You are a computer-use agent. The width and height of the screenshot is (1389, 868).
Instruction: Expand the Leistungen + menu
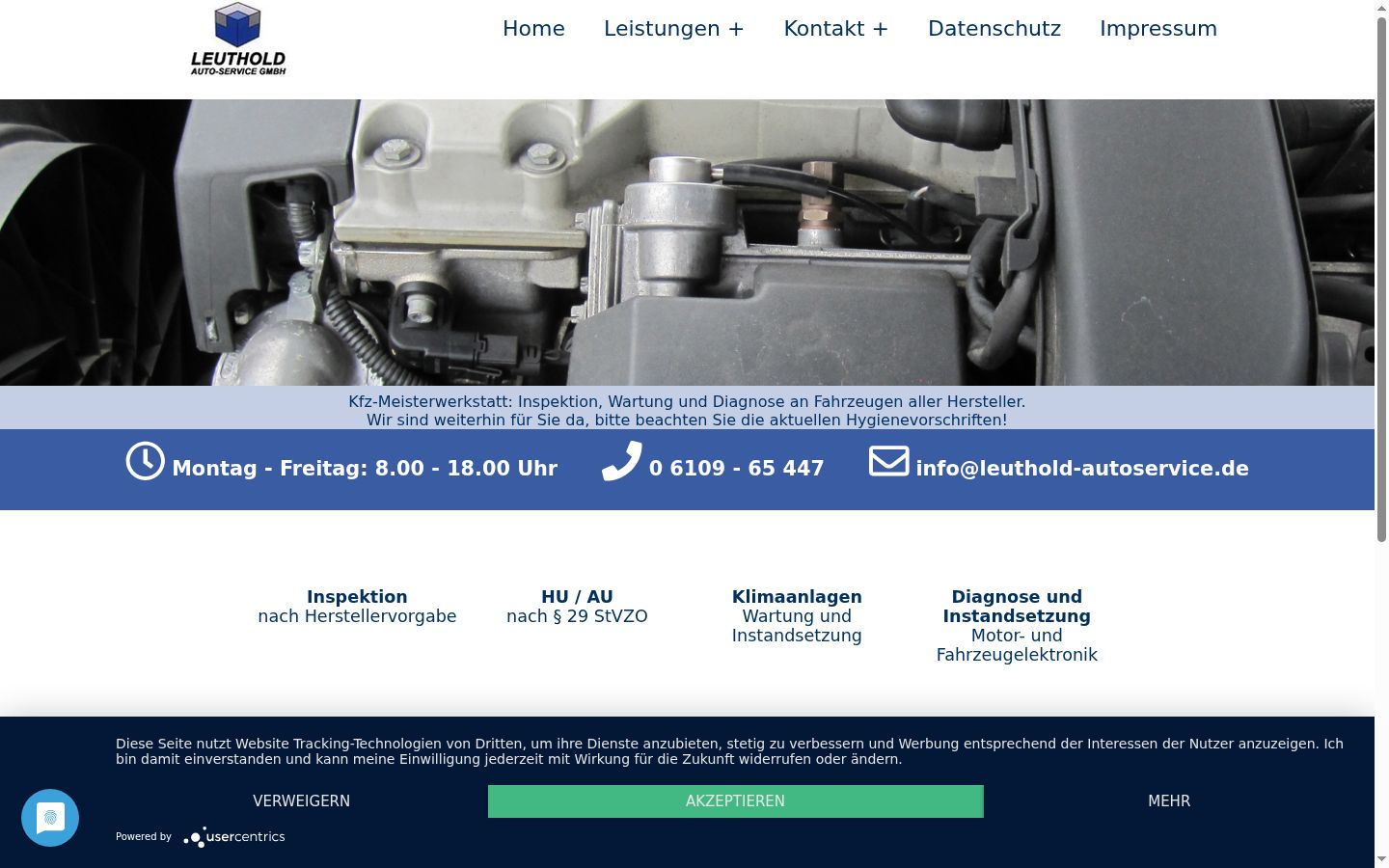click(674, 29)
